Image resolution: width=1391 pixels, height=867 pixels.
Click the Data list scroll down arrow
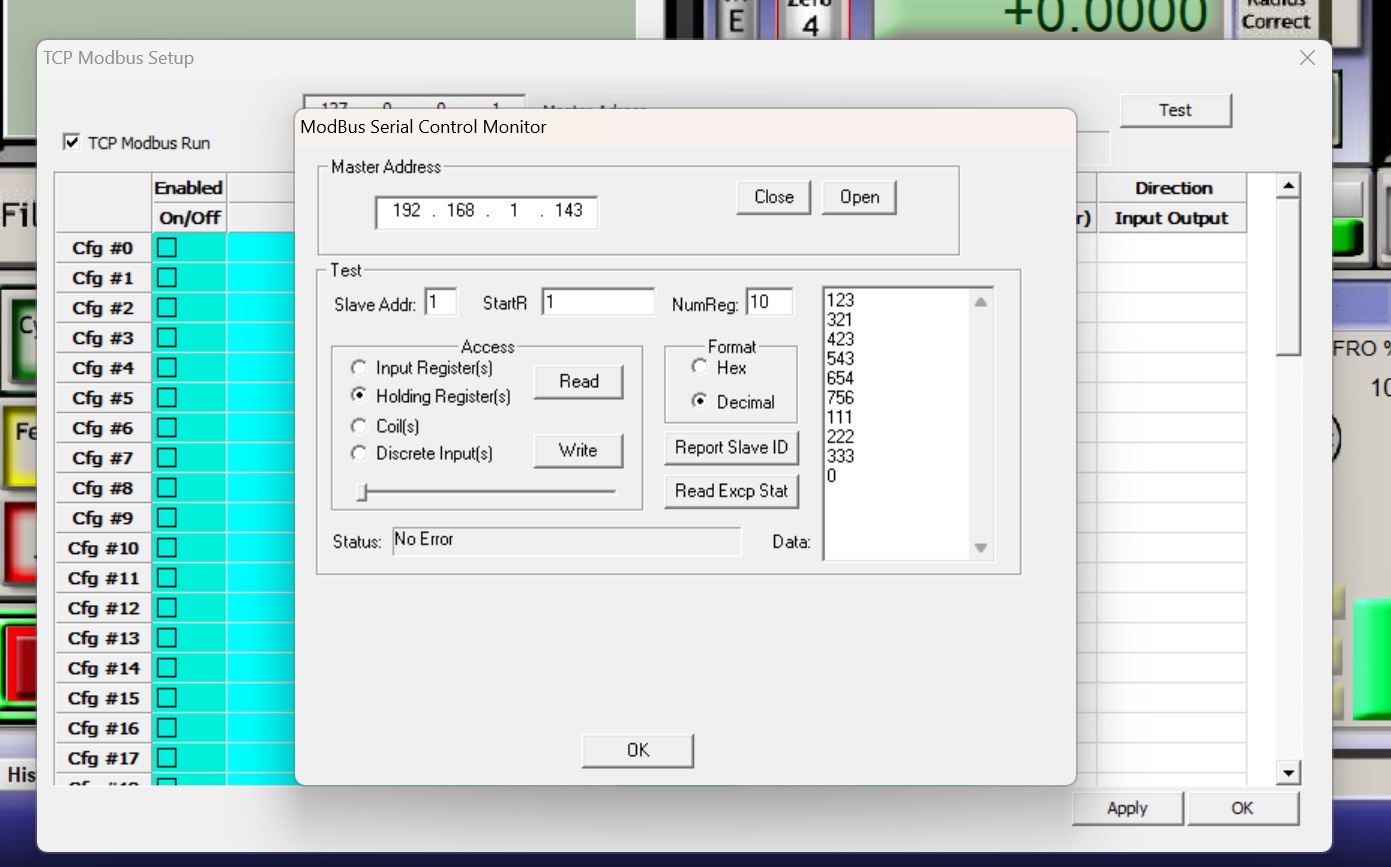pyautogui.click(x=981, y=547)
